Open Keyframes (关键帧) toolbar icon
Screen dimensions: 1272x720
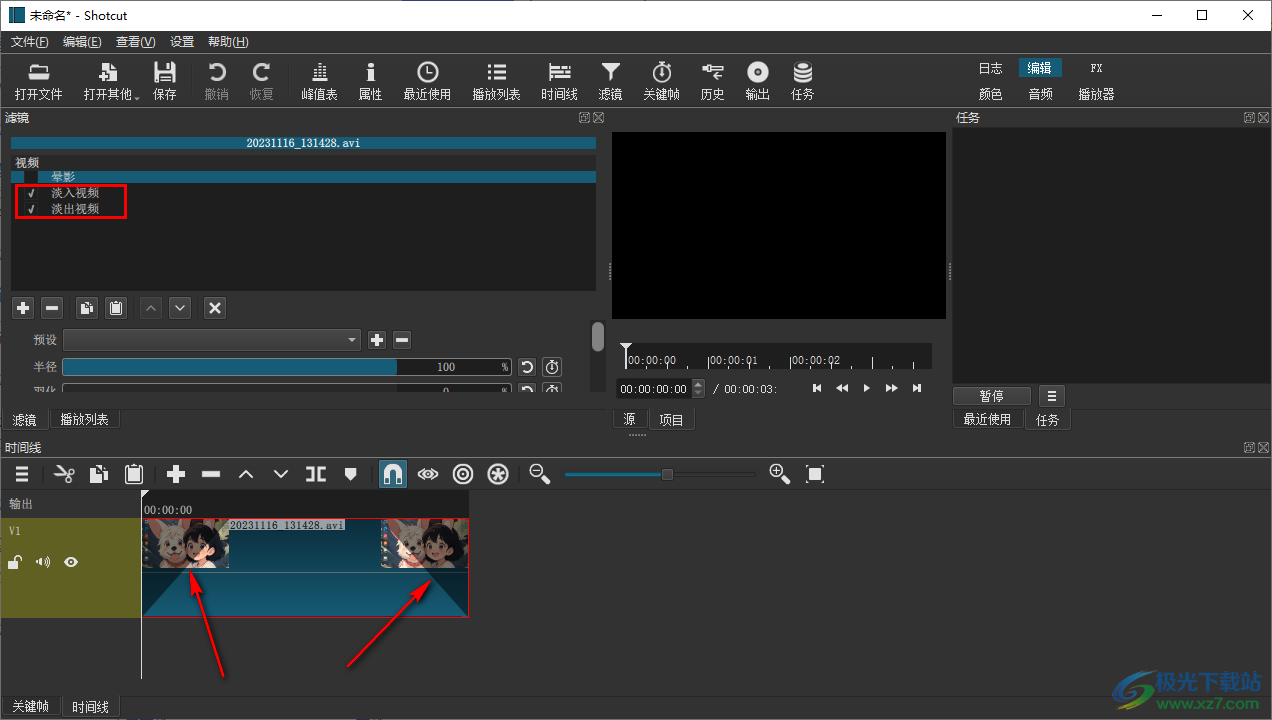[x=661, y=81]
